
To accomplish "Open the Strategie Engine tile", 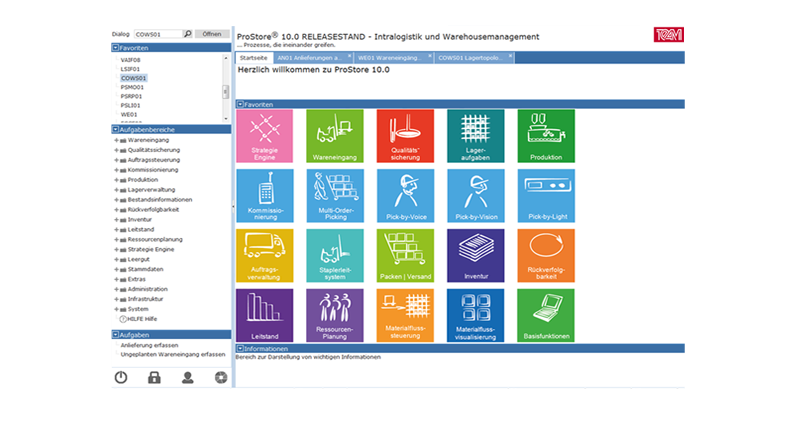I will (265, 136).
